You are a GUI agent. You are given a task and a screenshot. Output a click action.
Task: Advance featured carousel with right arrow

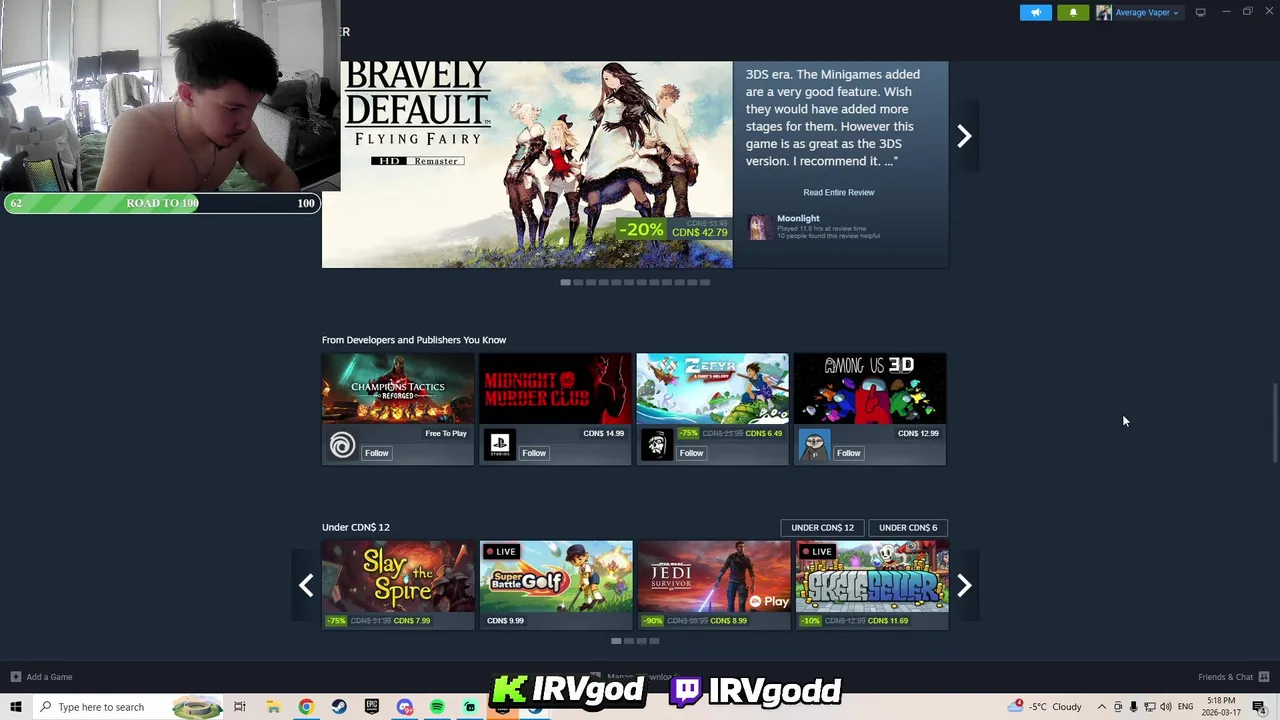964,136
